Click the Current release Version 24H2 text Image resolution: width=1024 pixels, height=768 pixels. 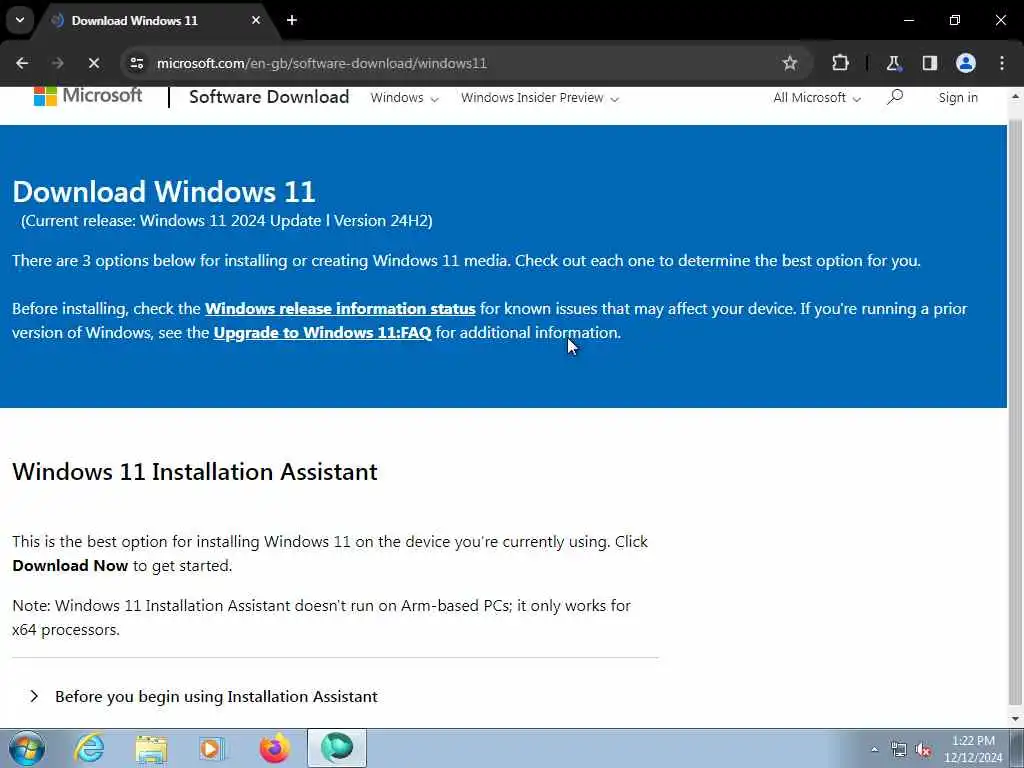pos(227,221)
